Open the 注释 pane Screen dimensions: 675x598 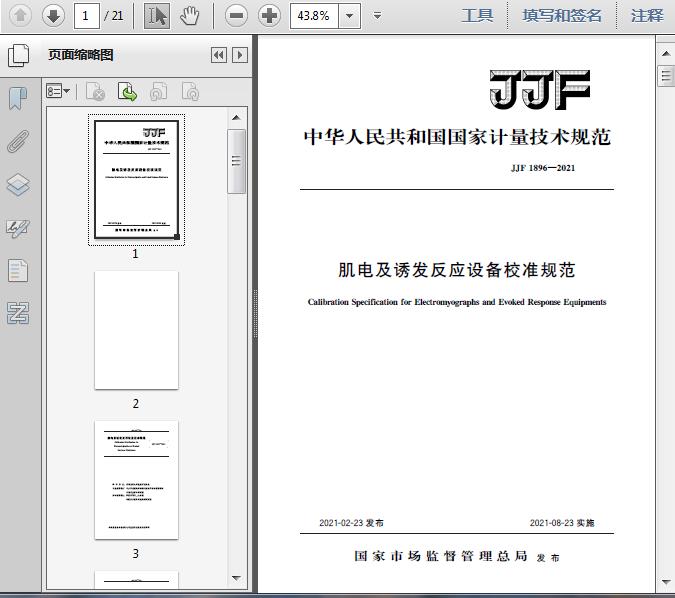[647, 15]
